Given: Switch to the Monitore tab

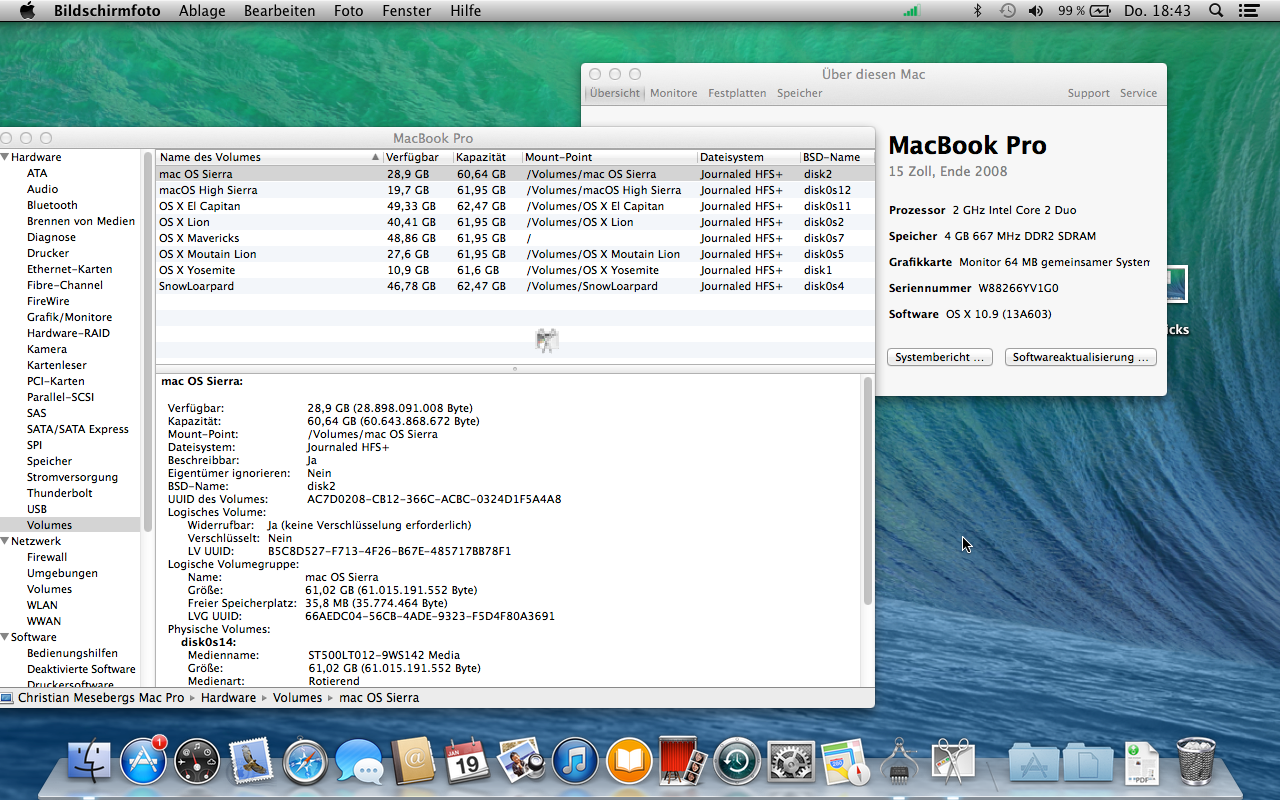Looking at the screenshot, I should point(673,93).
